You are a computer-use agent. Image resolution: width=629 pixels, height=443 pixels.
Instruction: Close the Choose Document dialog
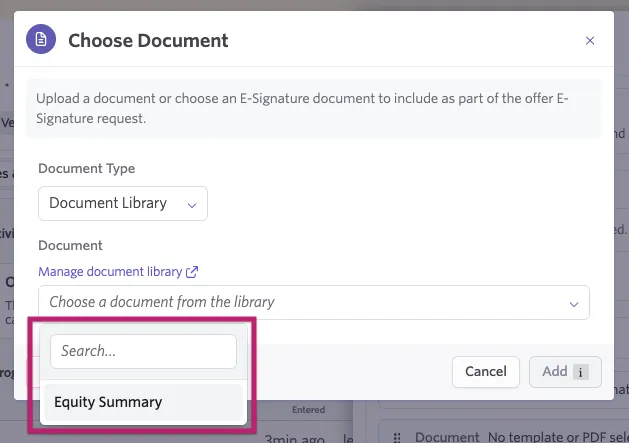point(590,41)
